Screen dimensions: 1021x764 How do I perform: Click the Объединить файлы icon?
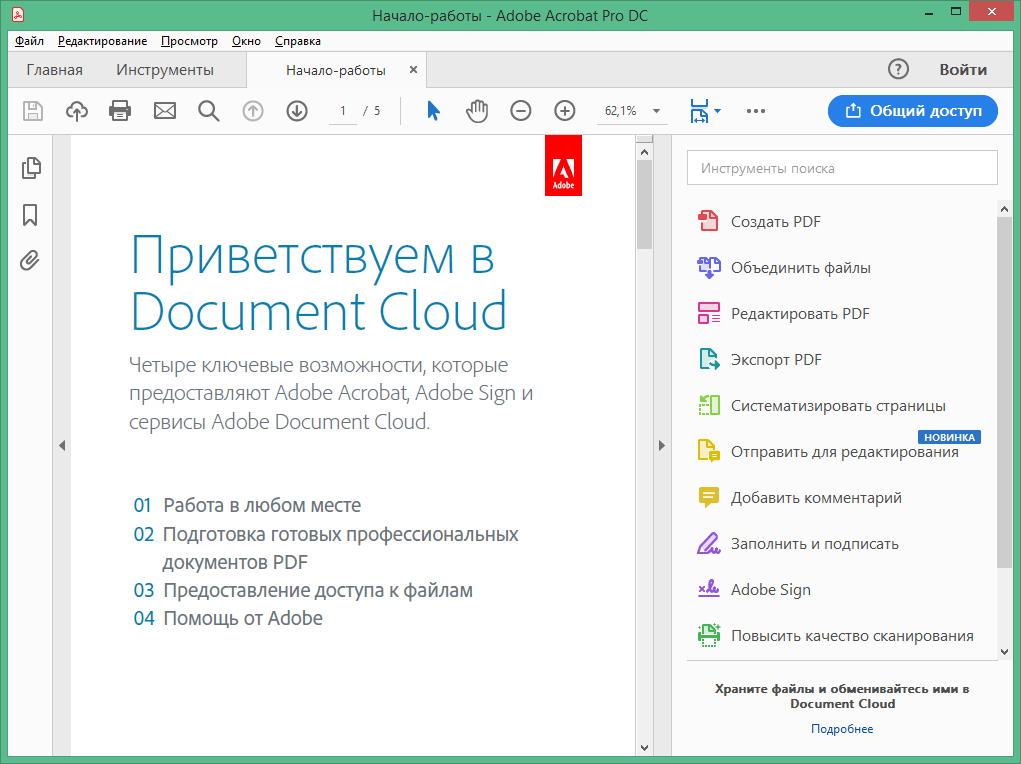(708, 267)
